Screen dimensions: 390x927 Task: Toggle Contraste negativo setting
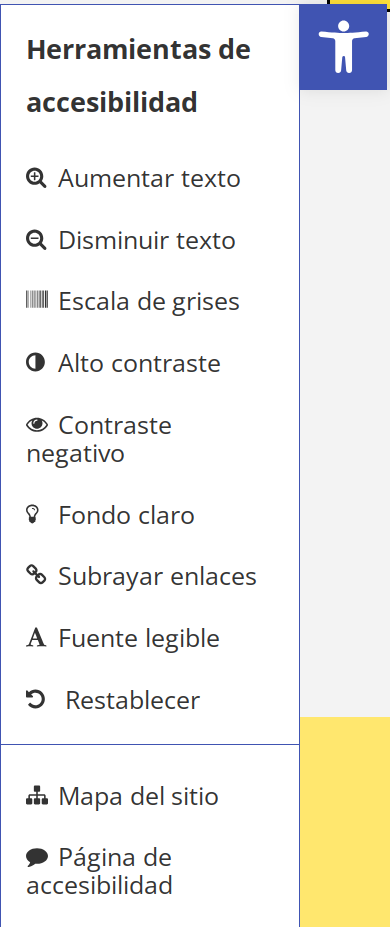point(99,439)
